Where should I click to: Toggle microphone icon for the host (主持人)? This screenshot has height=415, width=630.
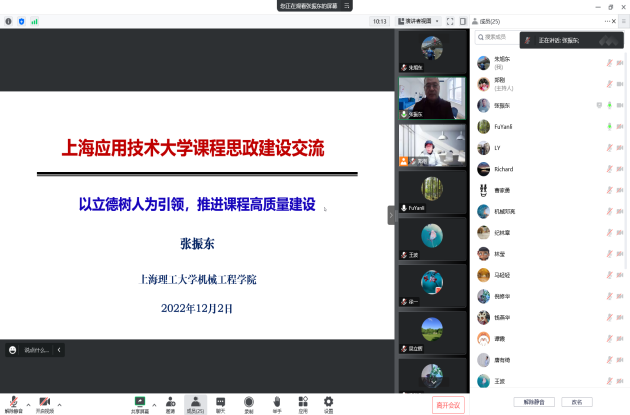tap(610, 84)
